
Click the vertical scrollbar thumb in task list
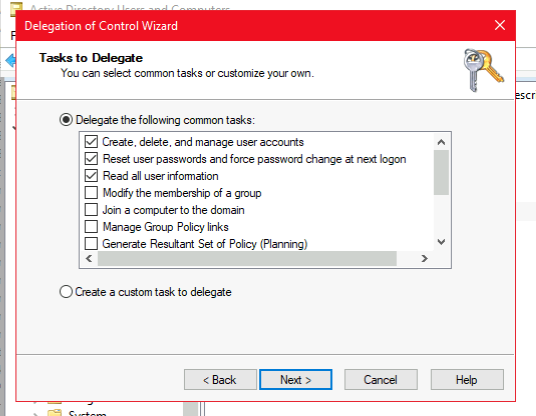tap(441, 173)
